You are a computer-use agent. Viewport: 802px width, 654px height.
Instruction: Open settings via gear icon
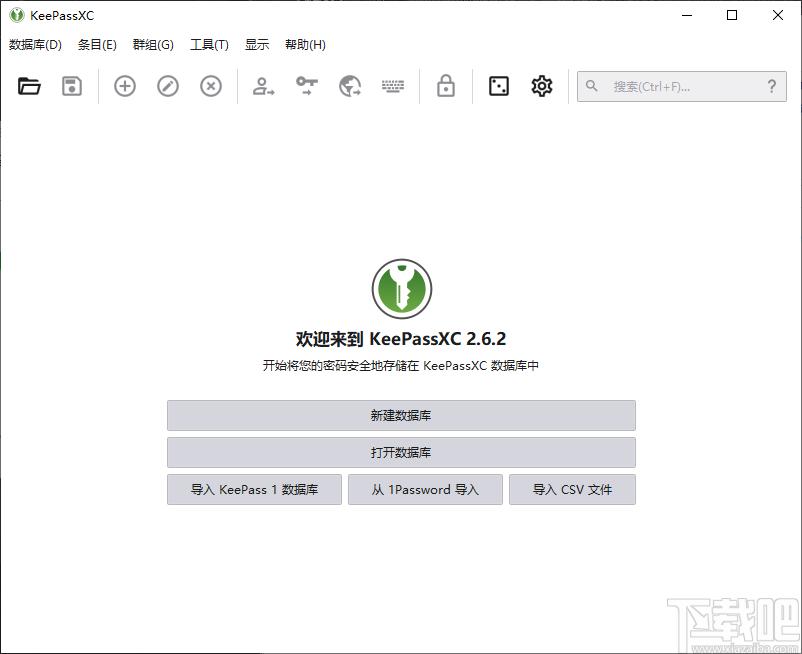point(542,86)
